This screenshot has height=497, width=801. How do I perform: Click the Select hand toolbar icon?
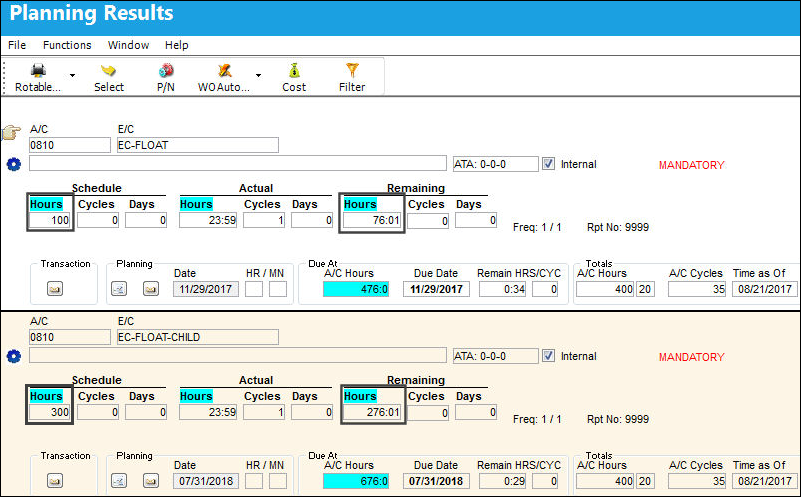(x=108, y=70)
